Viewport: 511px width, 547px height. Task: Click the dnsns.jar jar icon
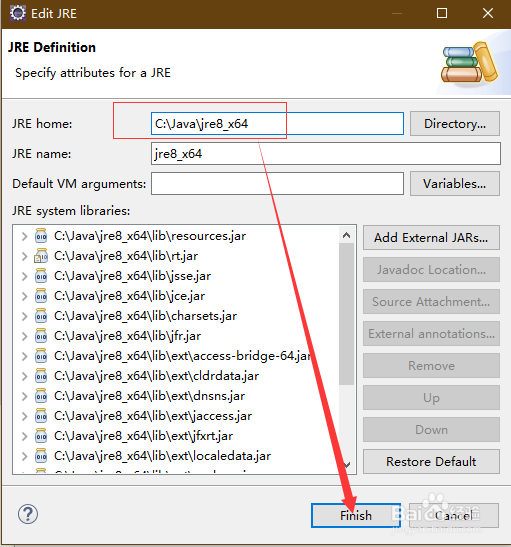click(41, 396)
